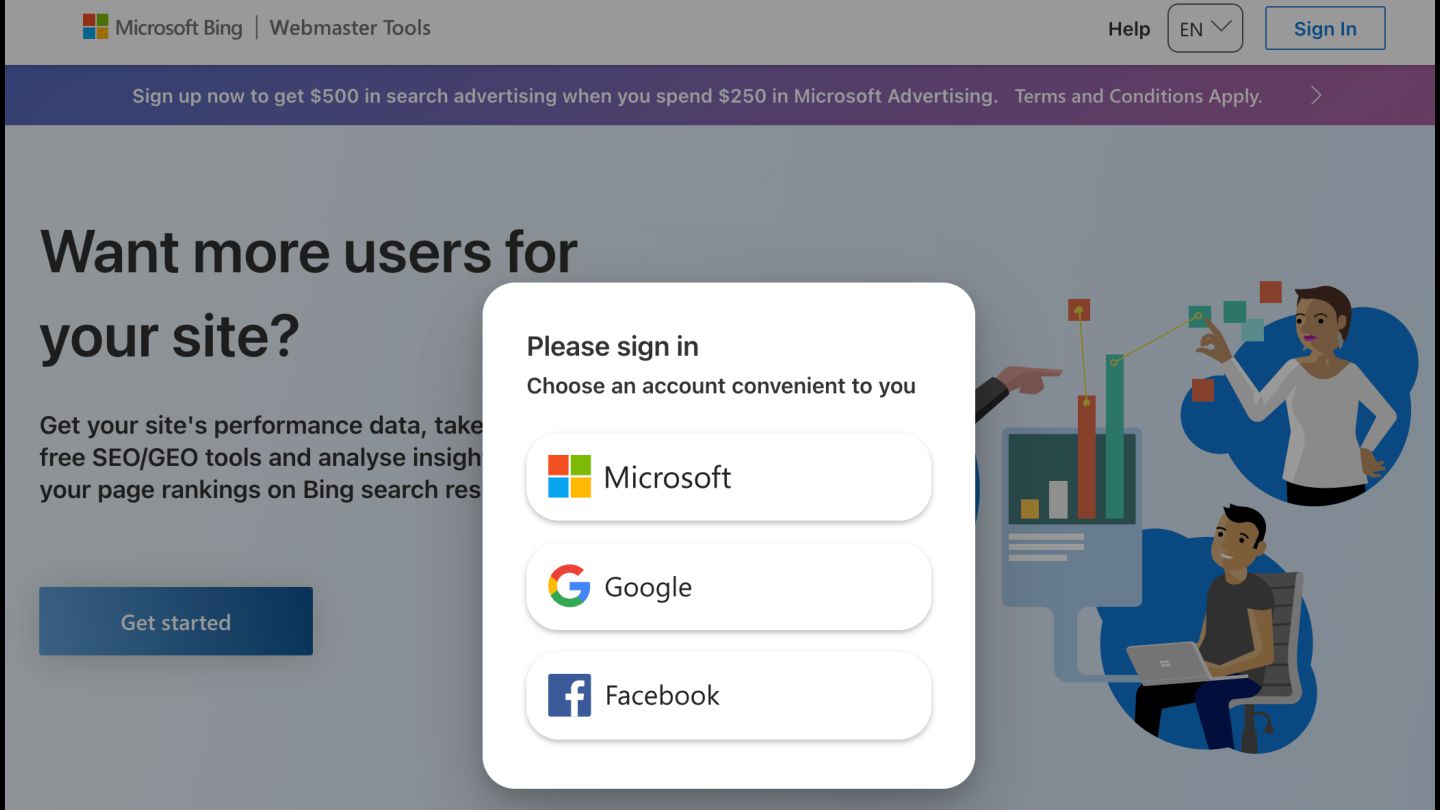Screen dimensions: 1440x810
Task: Click the Webmaster Tools header title
Action: 350,28
